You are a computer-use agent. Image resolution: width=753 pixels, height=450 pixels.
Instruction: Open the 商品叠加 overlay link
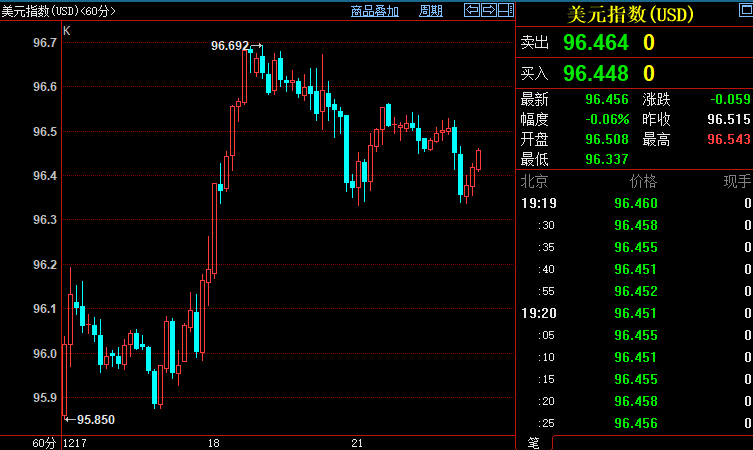(374, 11)
